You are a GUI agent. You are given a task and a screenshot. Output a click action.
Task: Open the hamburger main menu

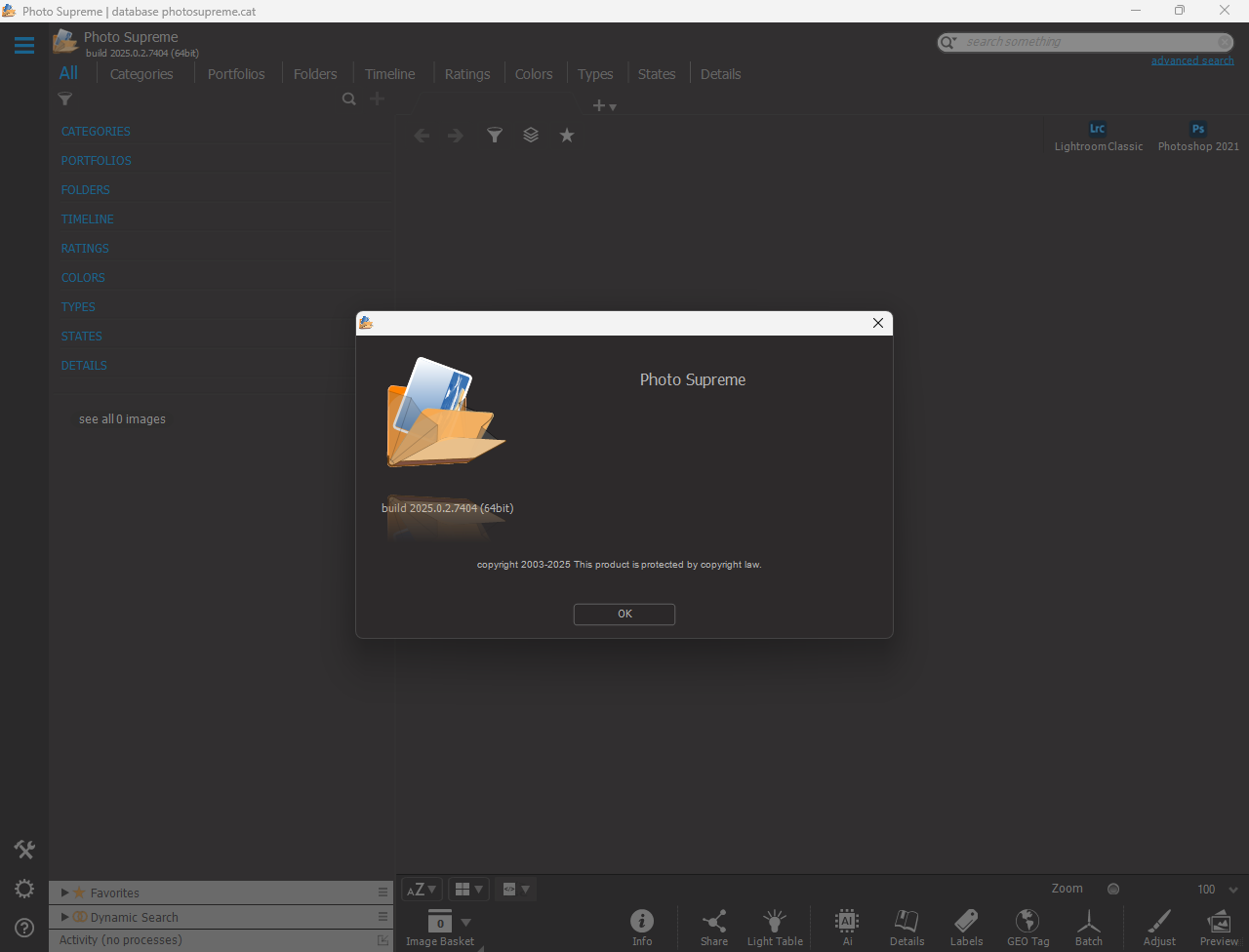point(24,45)
